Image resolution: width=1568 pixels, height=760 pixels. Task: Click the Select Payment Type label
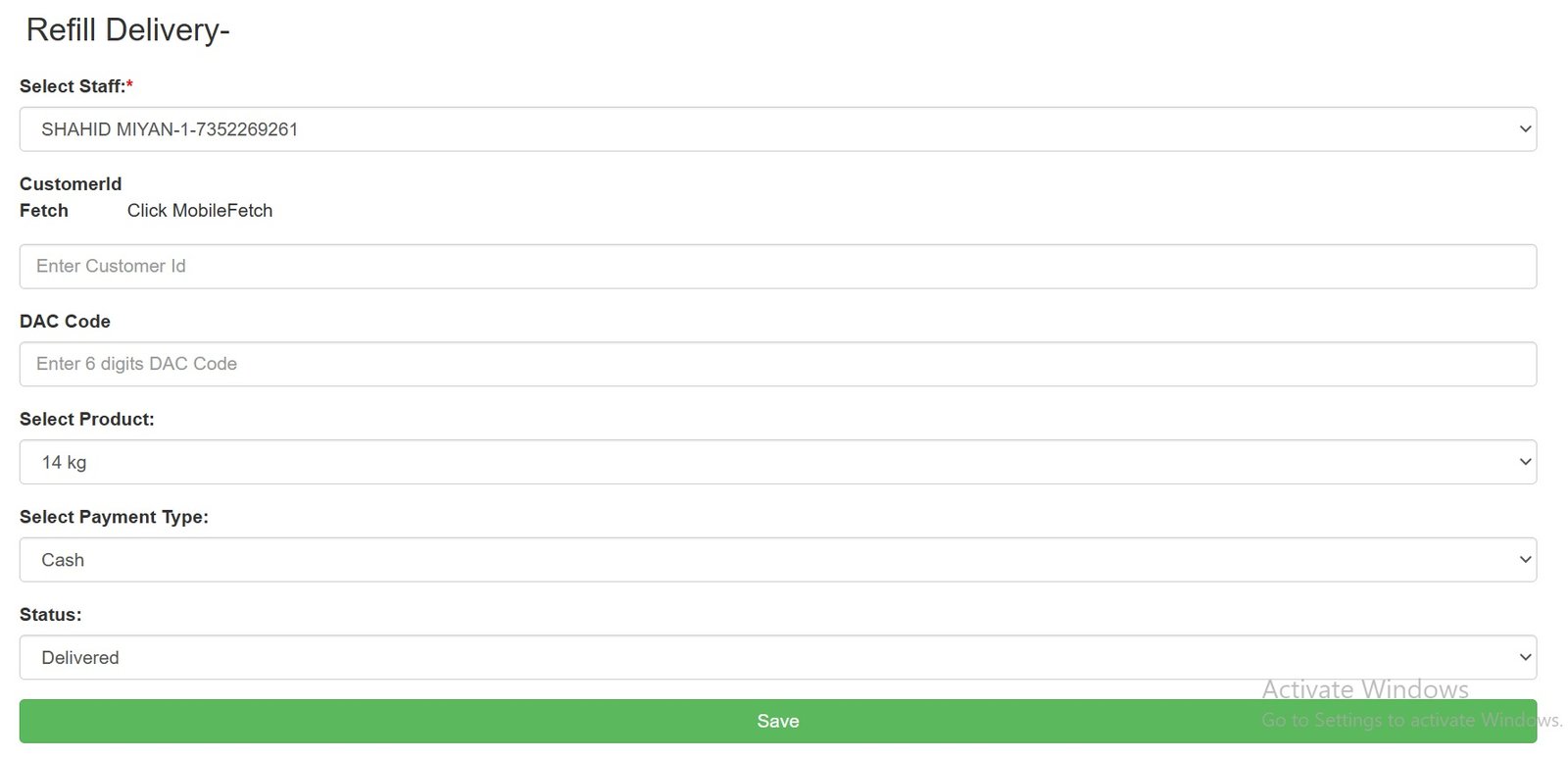coord(114,517)
